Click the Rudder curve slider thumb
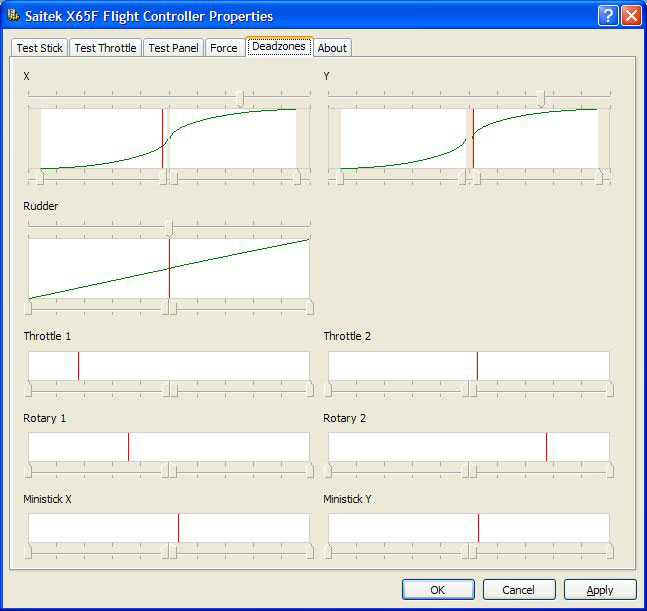The height and width of the screenshot is (611, 647). (x=169, y=229)
